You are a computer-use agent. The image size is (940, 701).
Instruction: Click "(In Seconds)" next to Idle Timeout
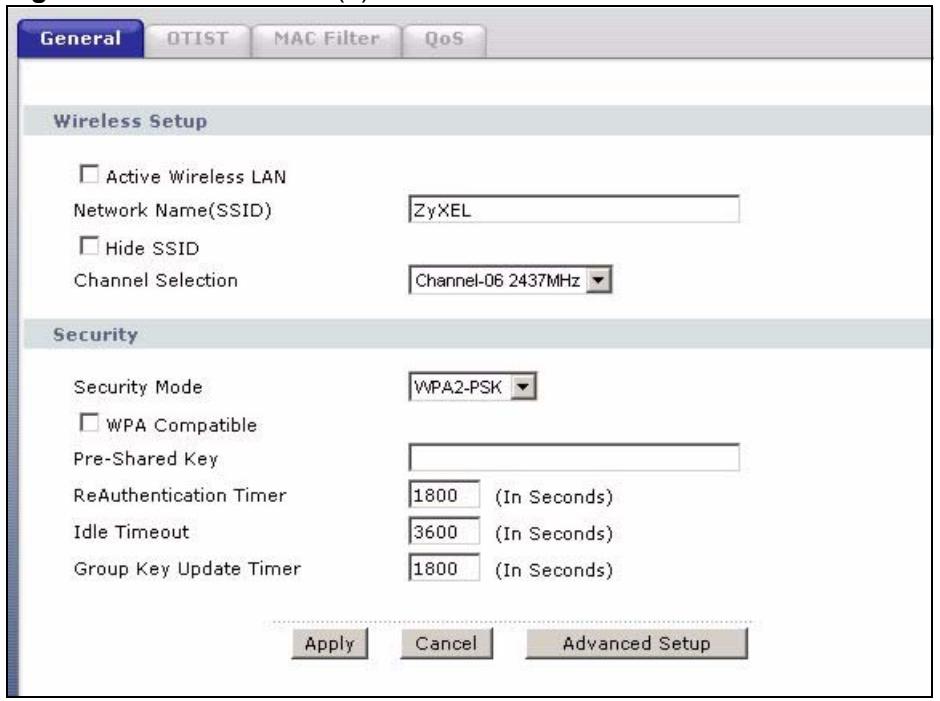[x=554, y=533]
